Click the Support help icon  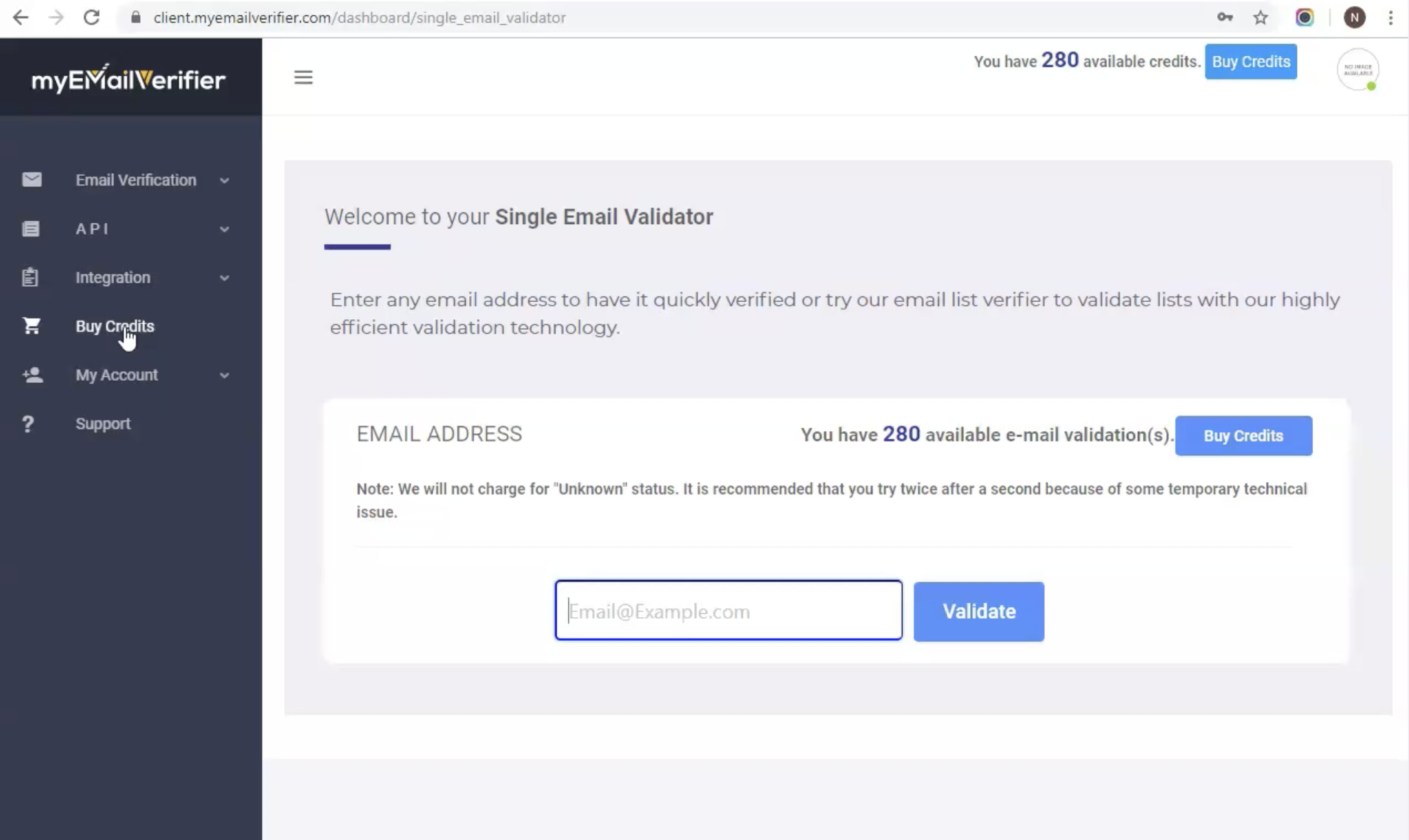click(x=28, y=423)
